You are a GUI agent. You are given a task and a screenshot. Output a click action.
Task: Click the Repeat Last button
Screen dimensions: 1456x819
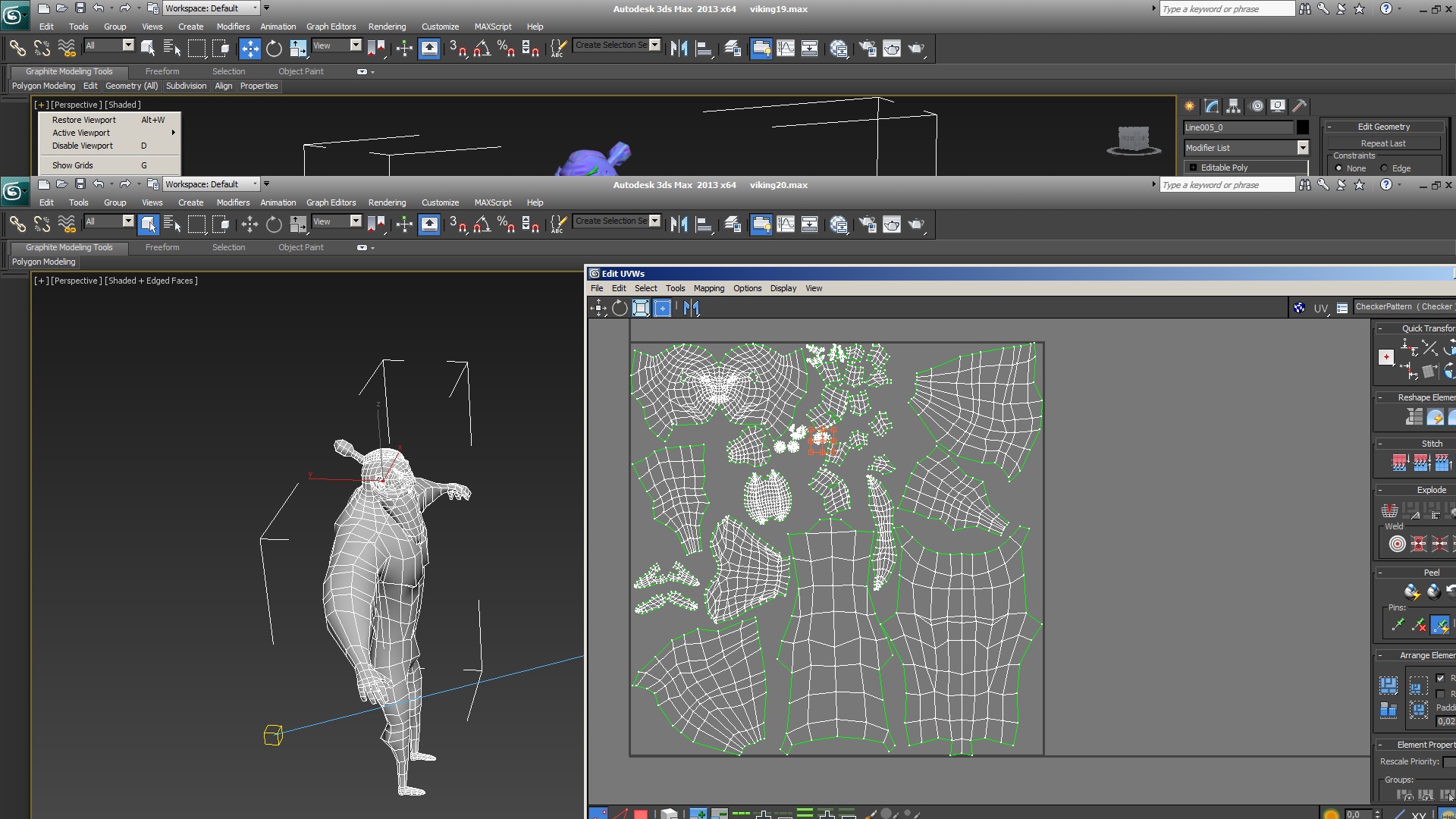pos(1382,143)
